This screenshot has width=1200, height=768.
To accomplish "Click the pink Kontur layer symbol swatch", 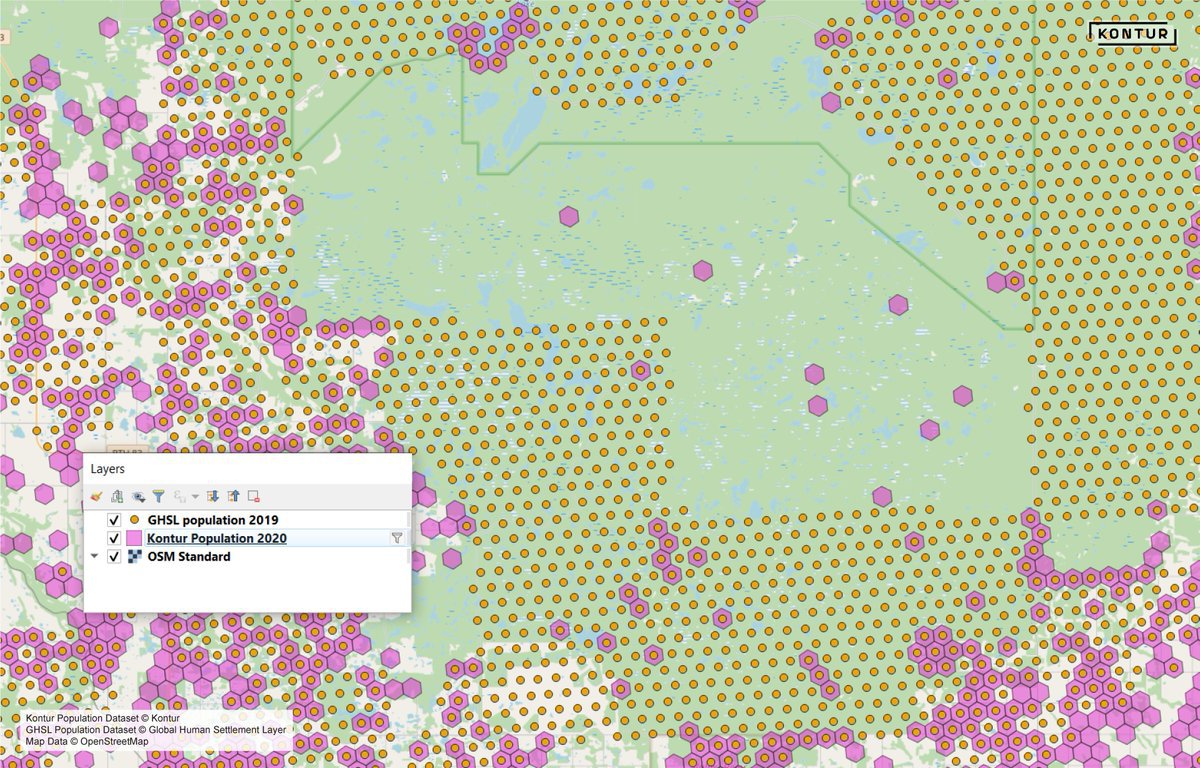I will click(134, 538).
